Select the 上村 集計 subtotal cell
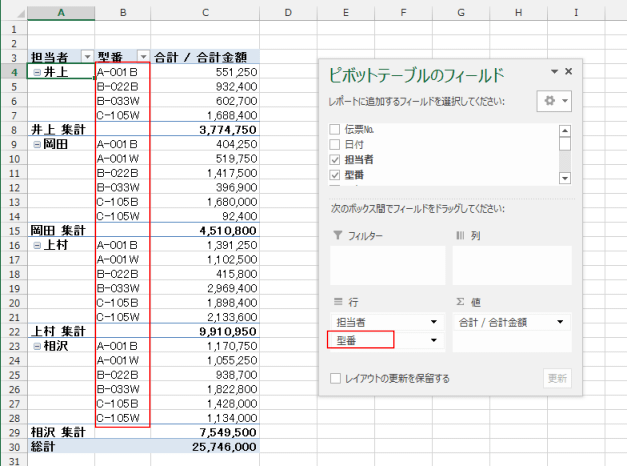 [61, 331]
